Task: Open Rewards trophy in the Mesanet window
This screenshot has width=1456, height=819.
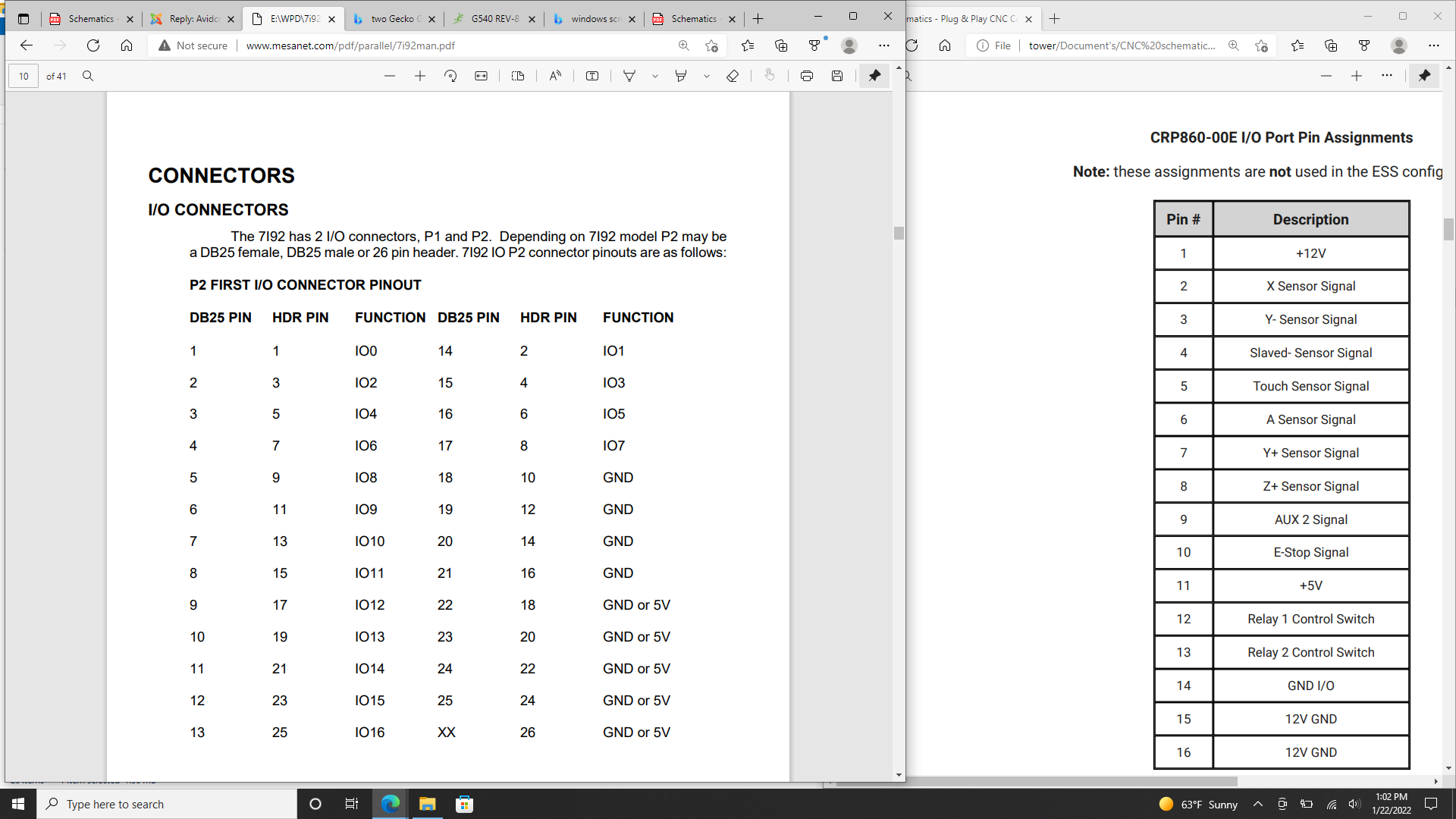Action: (x=815, y=45)
